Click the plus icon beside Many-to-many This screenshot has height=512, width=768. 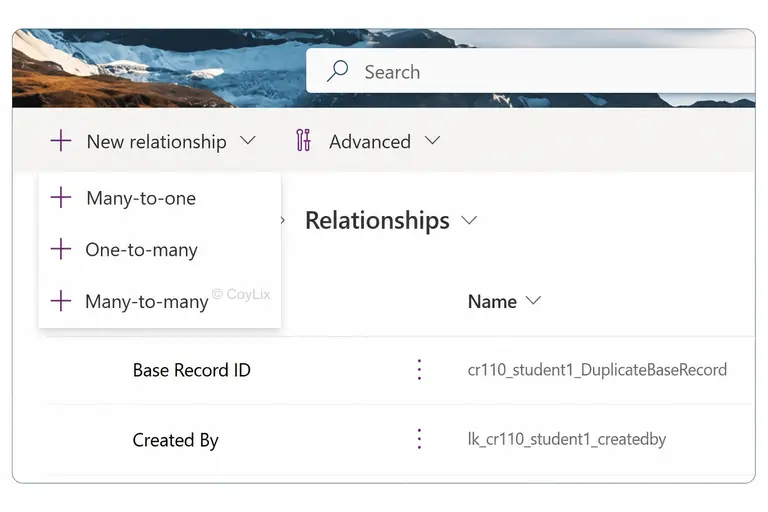(x=61, y=300)
